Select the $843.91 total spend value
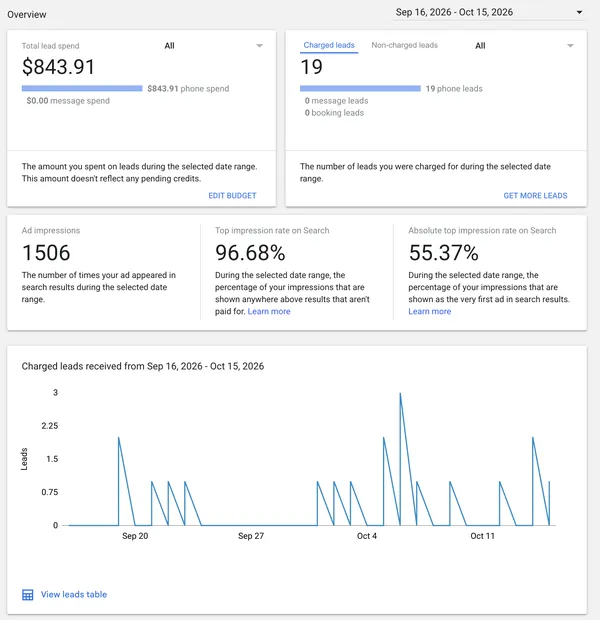The image size is (600, 620). (x=58, y=66)
